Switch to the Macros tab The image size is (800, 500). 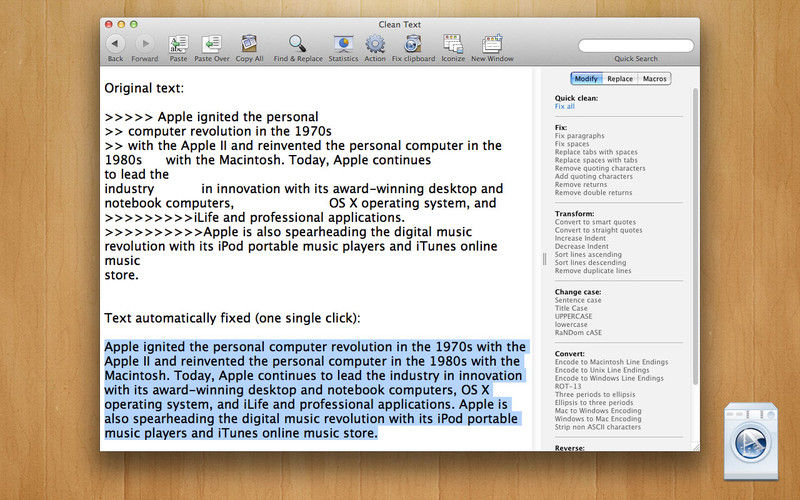(655, 79)
